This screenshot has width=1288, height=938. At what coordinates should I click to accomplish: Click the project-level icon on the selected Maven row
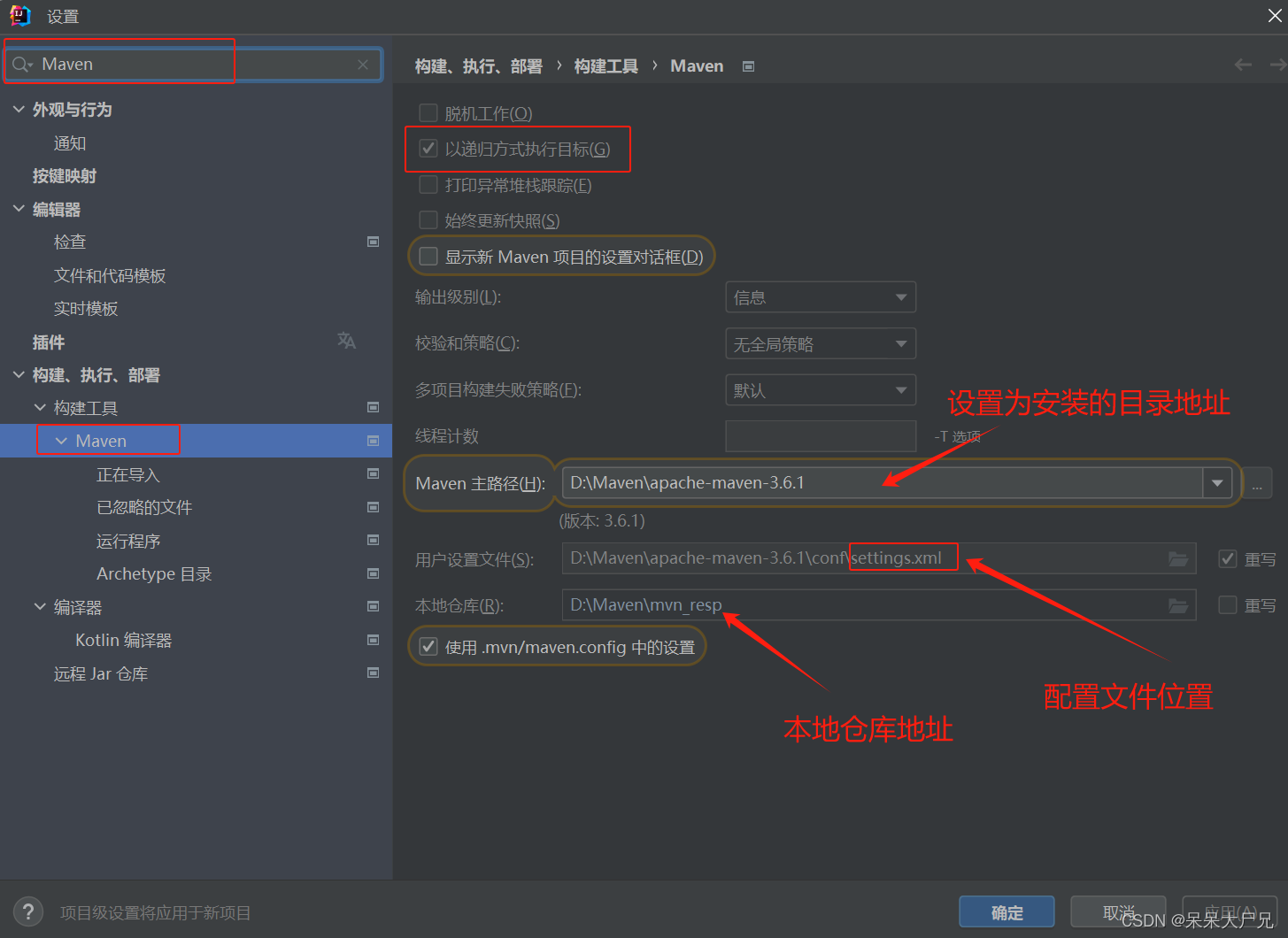[x=373, y=441]
